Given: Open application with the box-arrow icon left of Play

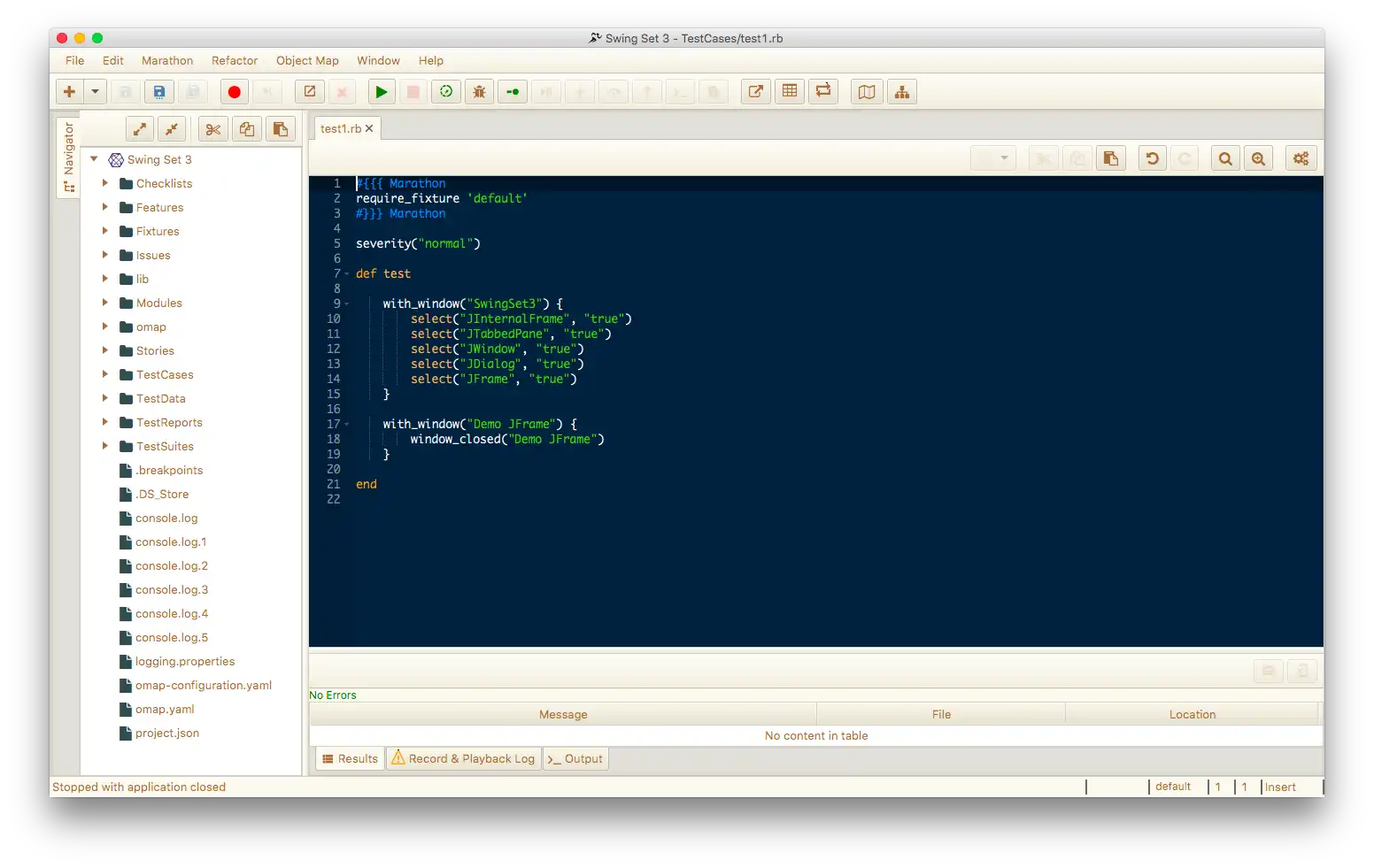Looking at the screenshot, I should tap(310, 92).
